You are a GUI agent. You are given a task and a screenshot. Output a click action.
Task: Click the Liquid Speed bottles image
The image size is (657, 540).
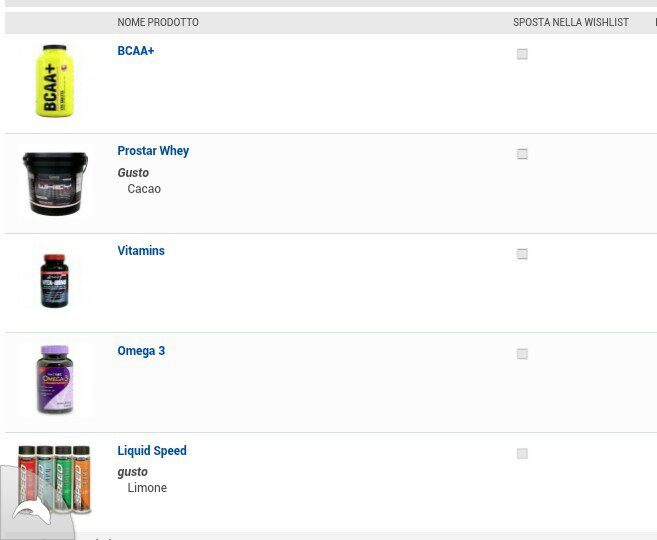tap(54, 479)
